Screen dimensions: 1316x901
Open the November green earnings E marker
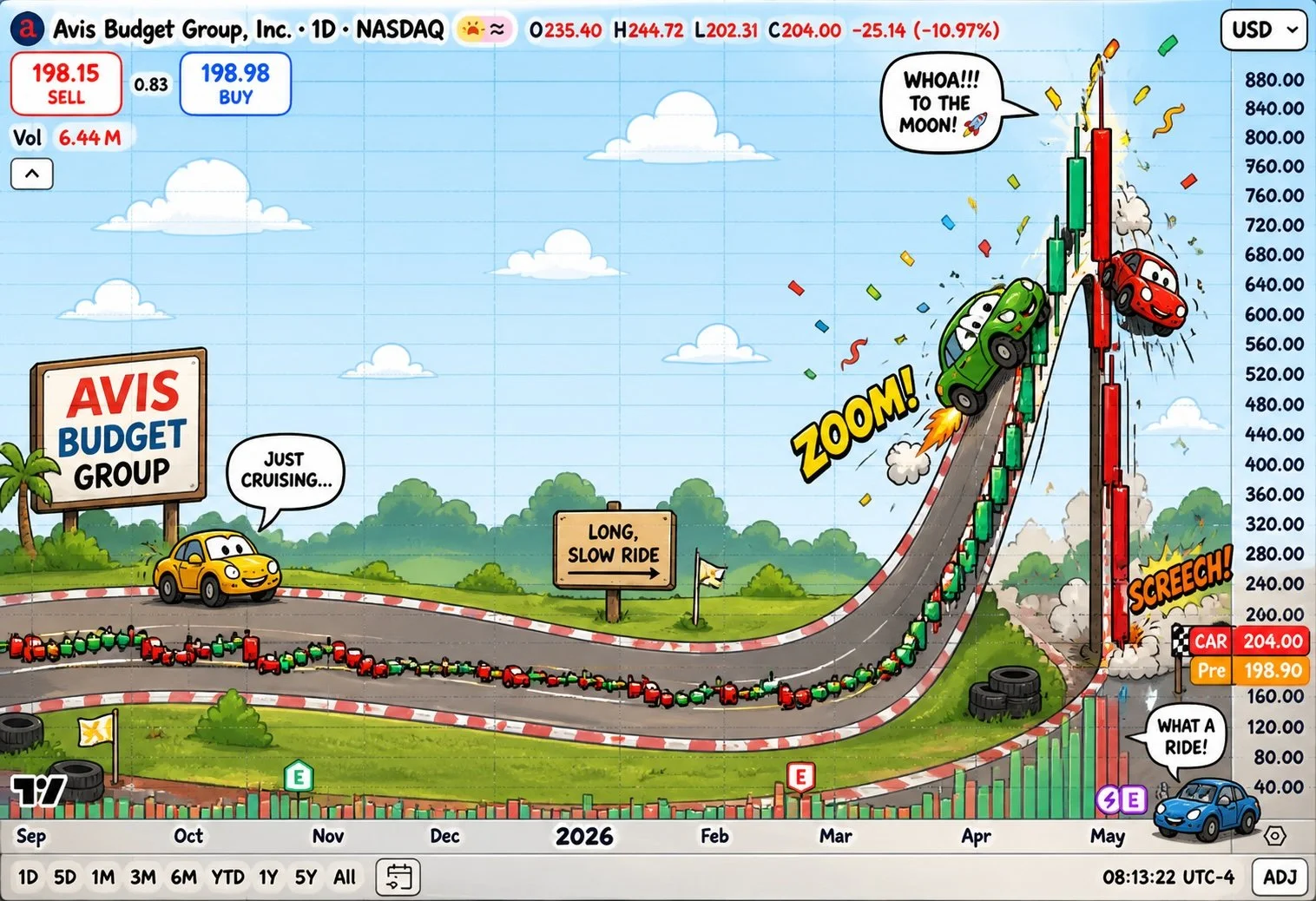pos(298,776)
